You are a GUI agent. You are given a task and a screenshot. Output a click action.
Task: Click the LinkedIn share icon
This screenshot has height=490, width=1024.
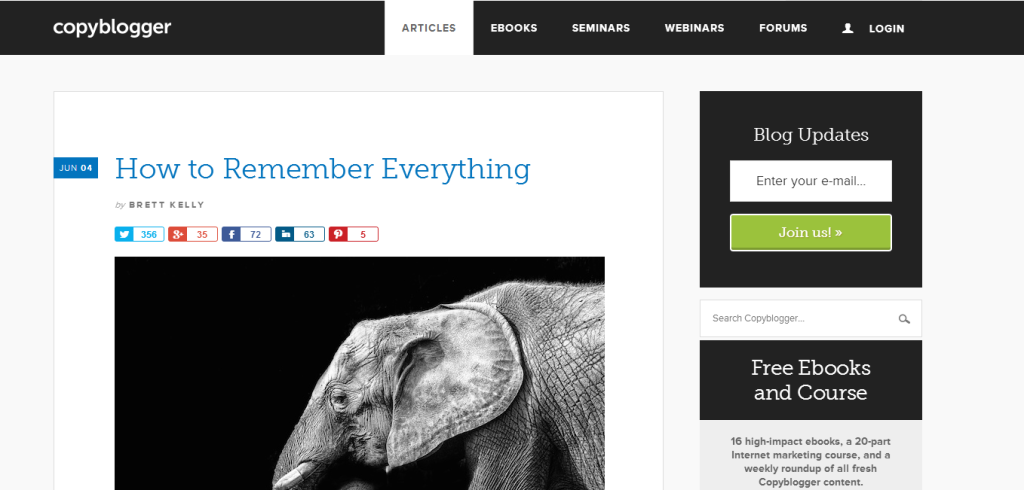(x=285, y=234)
